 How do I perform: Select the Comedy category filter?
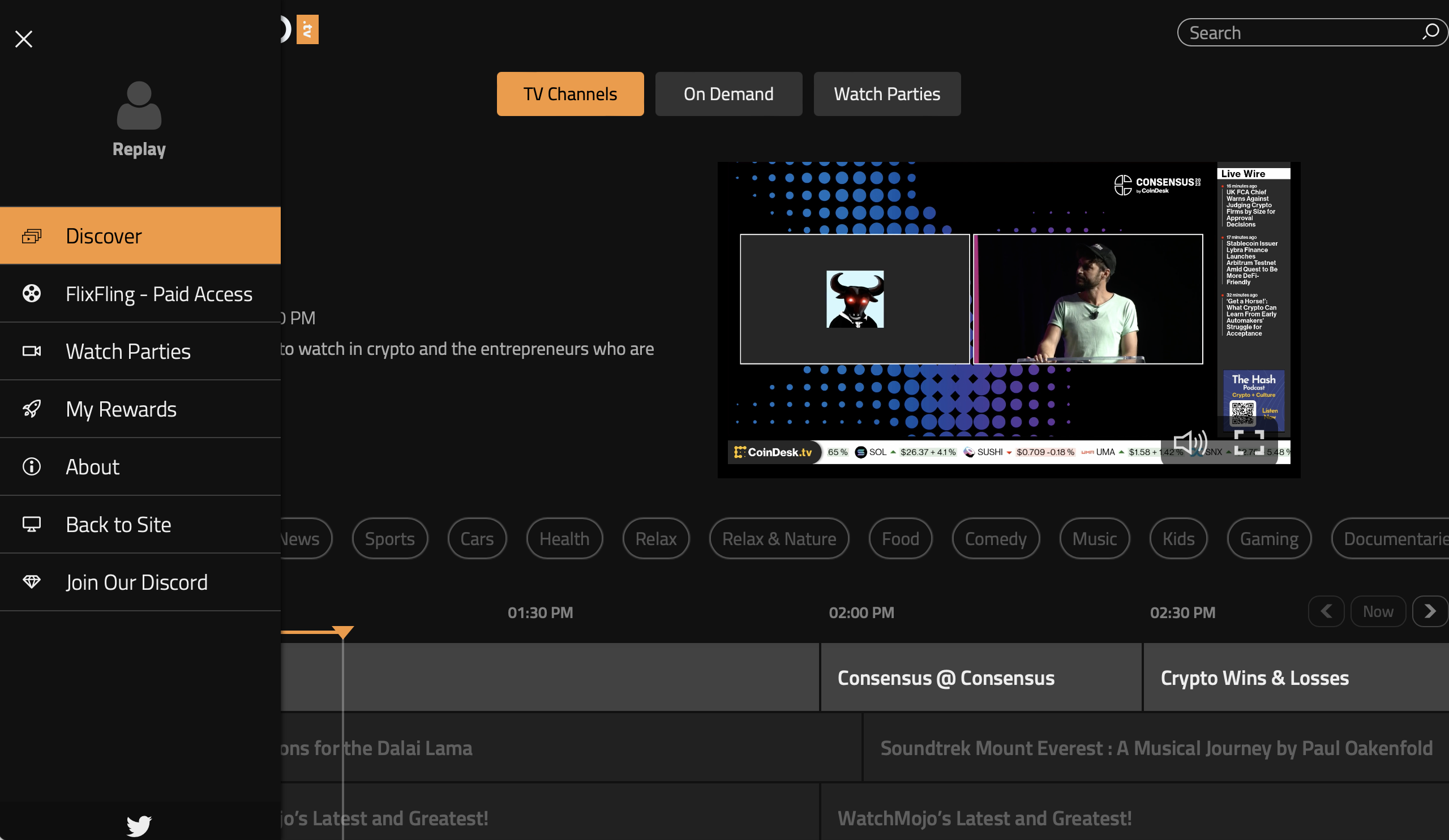coord(995,538)
